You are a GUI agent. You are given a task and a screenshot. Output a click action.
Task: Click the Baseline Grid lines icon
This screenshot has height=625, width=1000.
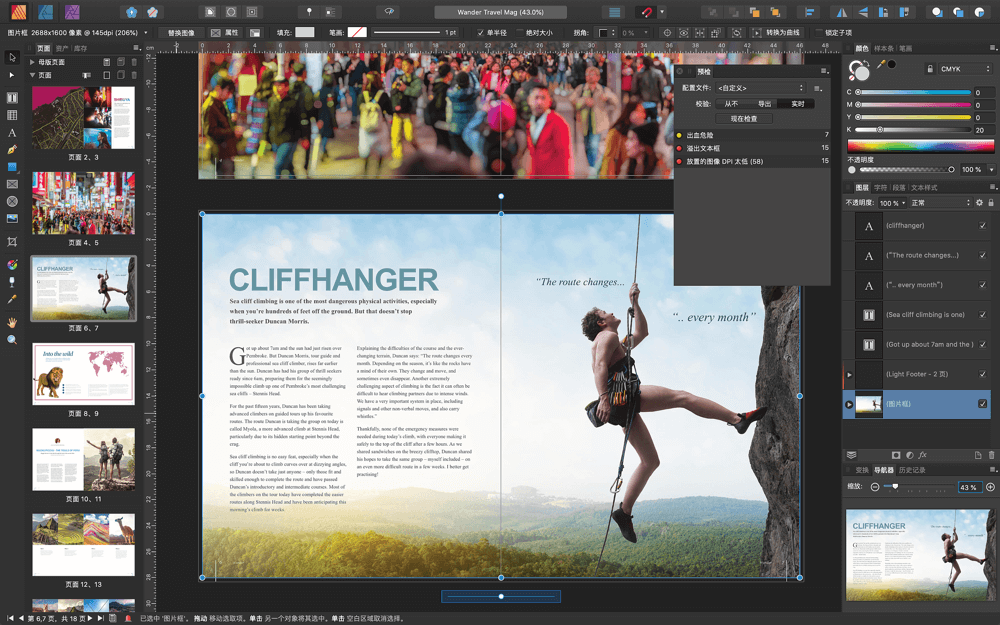614,12
